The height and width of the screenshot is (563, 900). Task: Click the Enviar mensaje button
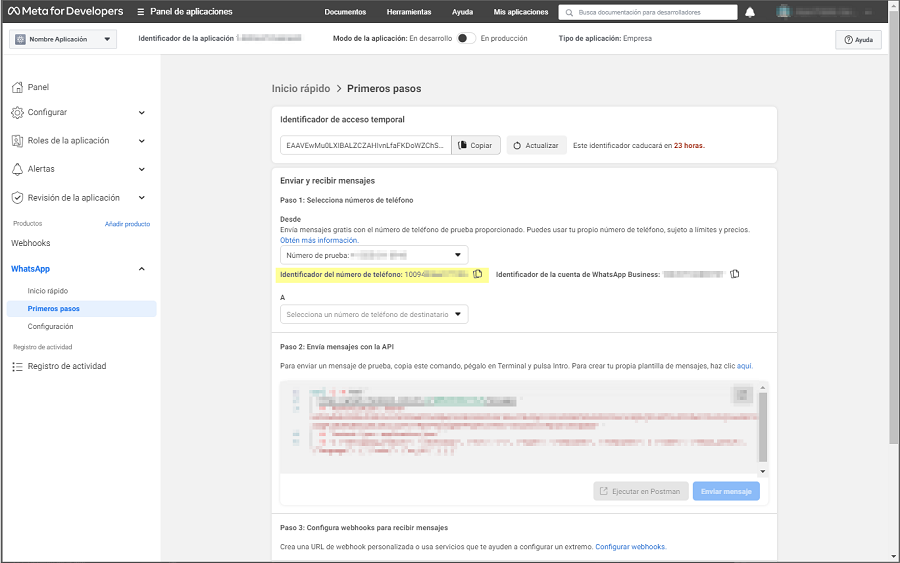pos(726,491)
